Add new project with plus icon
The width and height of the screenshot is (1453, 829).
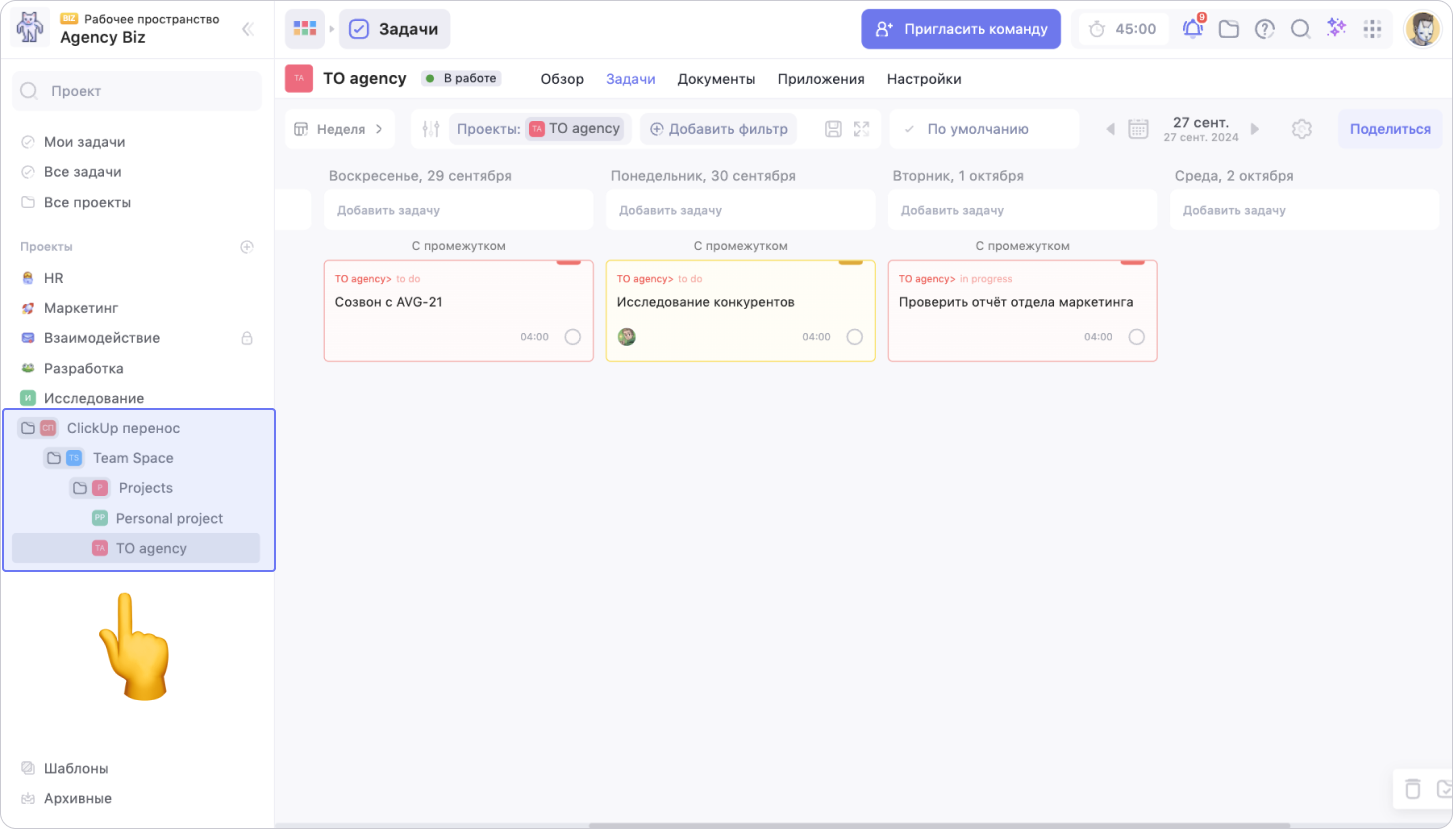click(x=247, y=247)
